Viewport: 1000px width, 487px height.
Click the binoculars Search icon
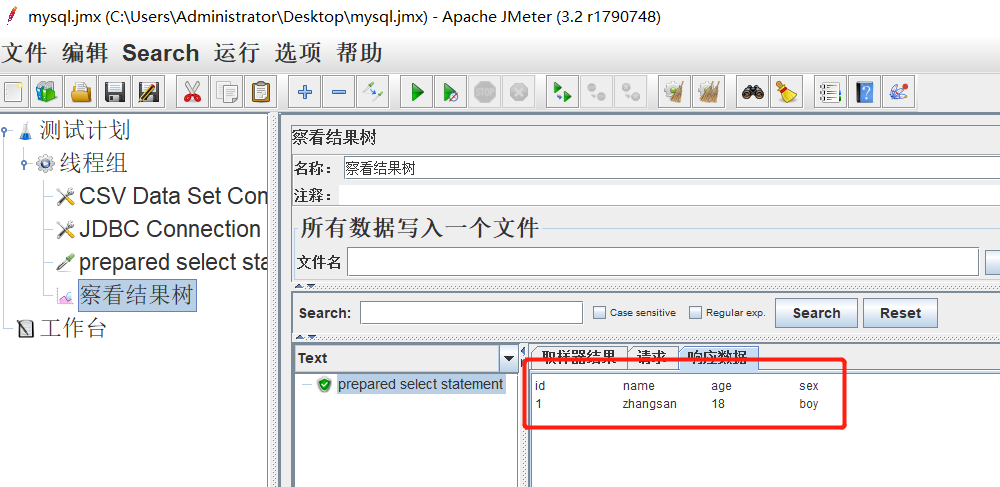pyautogui.click(x=753, y=92)
